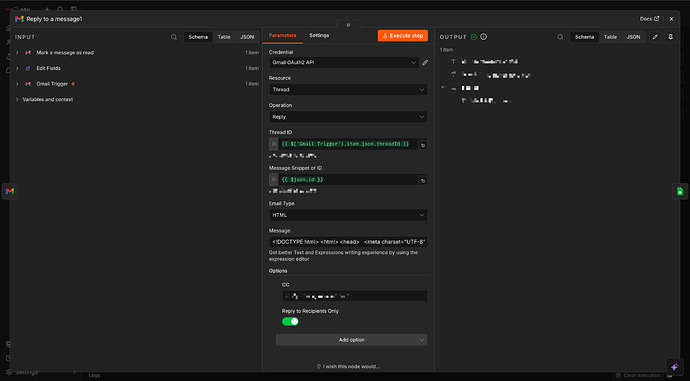The width and height of the screenshot is (690, 381).
Task: Click the fx toggle for Message Snippet
Action: [x=274, y=180]
